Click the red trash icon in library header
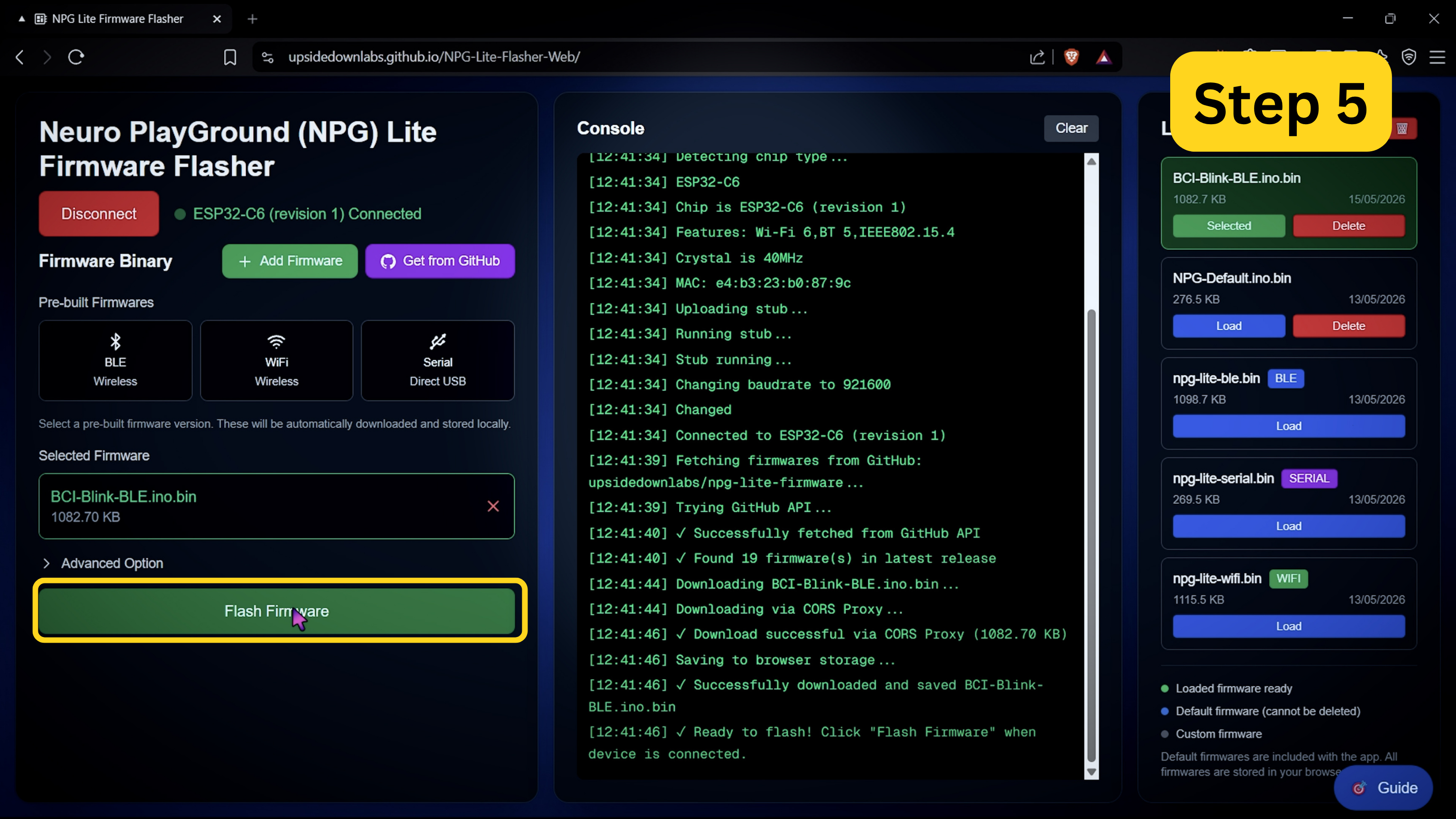Image resolution: width=1456 pixels, height=819 pixels. click(x=1402, y=128)
